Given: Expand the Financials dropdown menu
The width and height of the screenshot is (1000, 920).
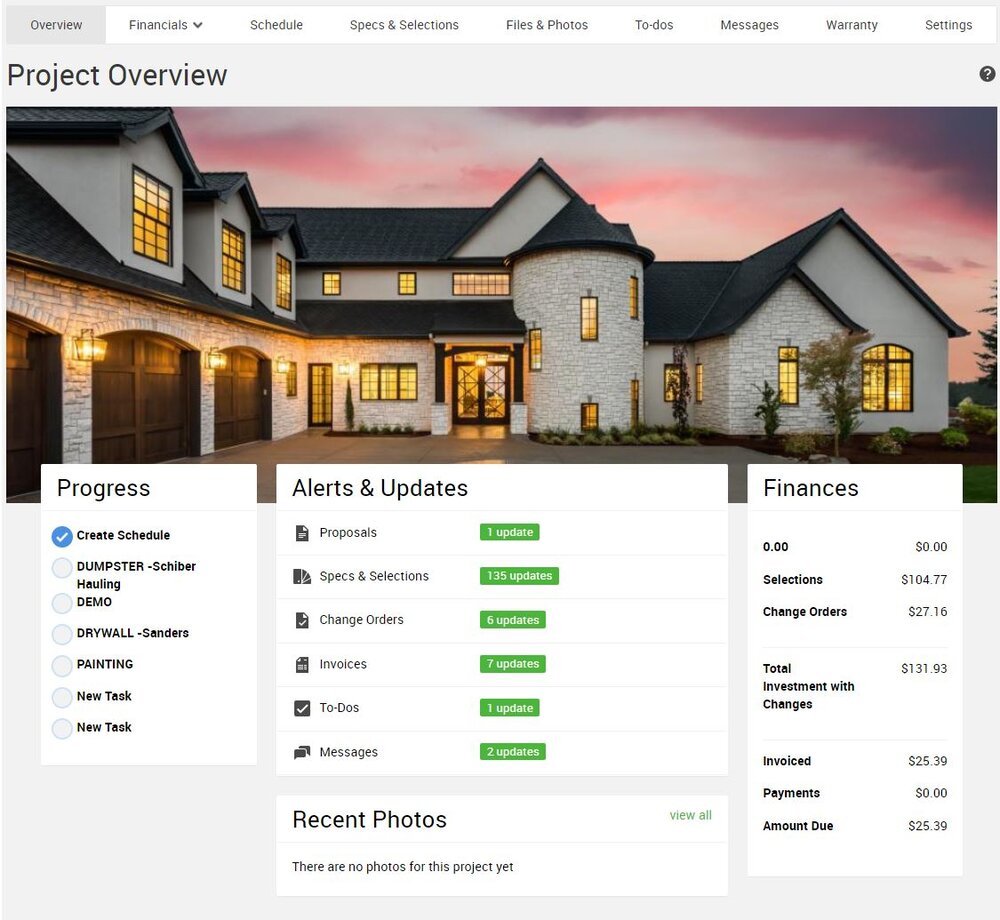Looking at the screenshot, I should tap(165, 24).
